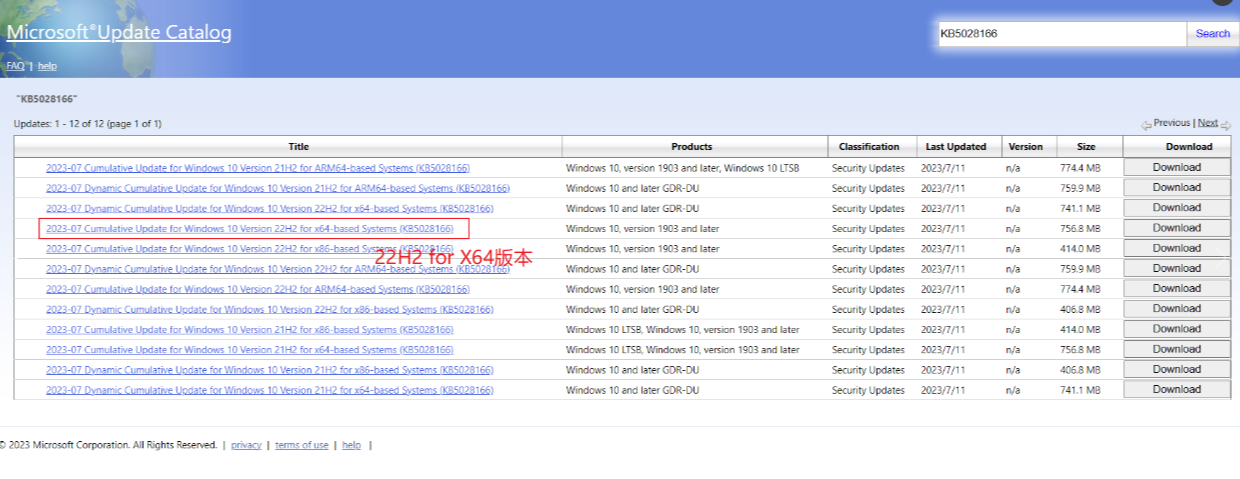This screenshot has width=1240, height=479.
Task: Download the Dynamic Cumulative 22H2 ARM64 package
Action: tap(1177, 268)
